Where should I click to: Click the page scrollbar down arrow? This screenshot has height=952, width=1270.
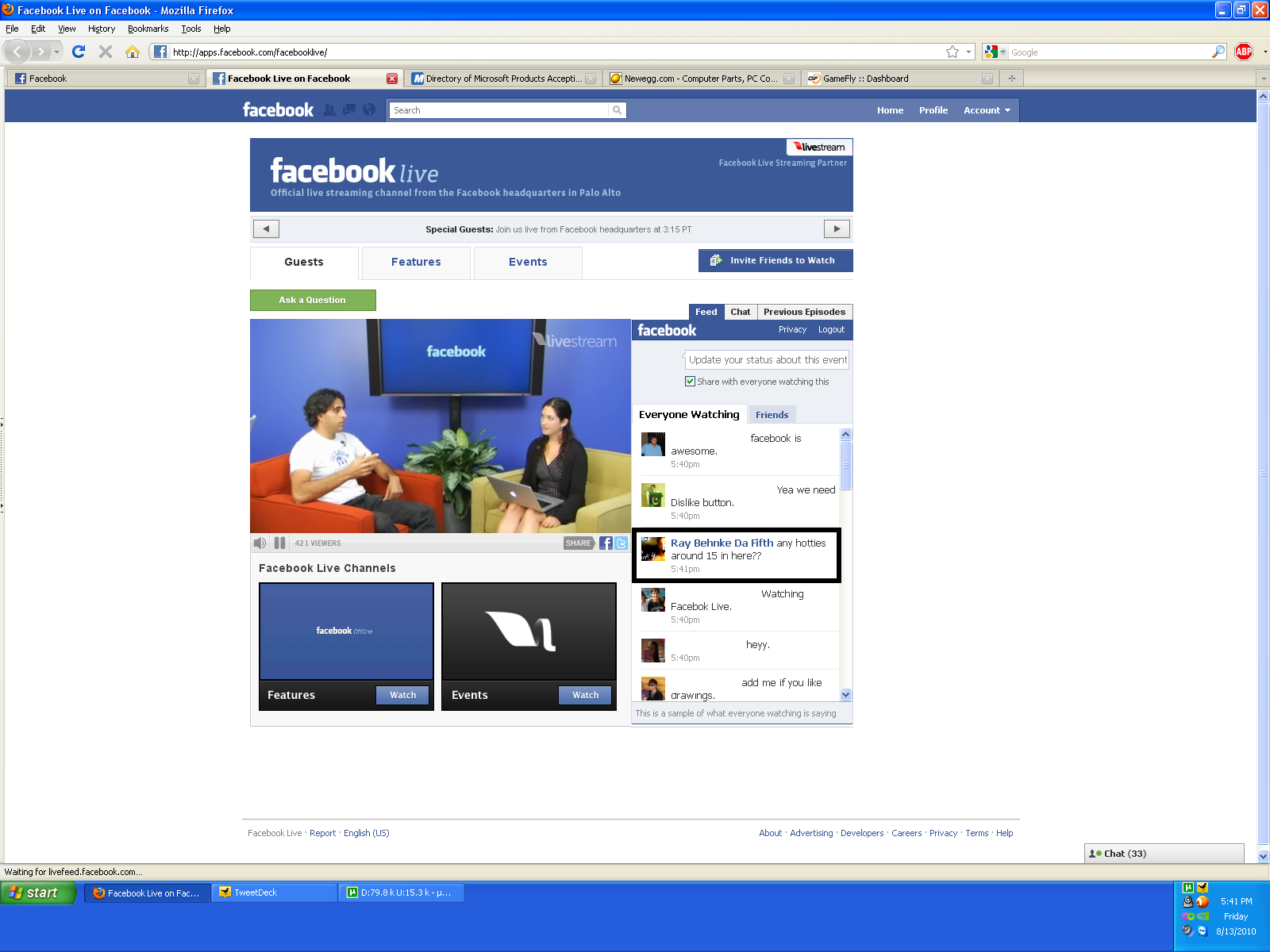(1263, 856)
